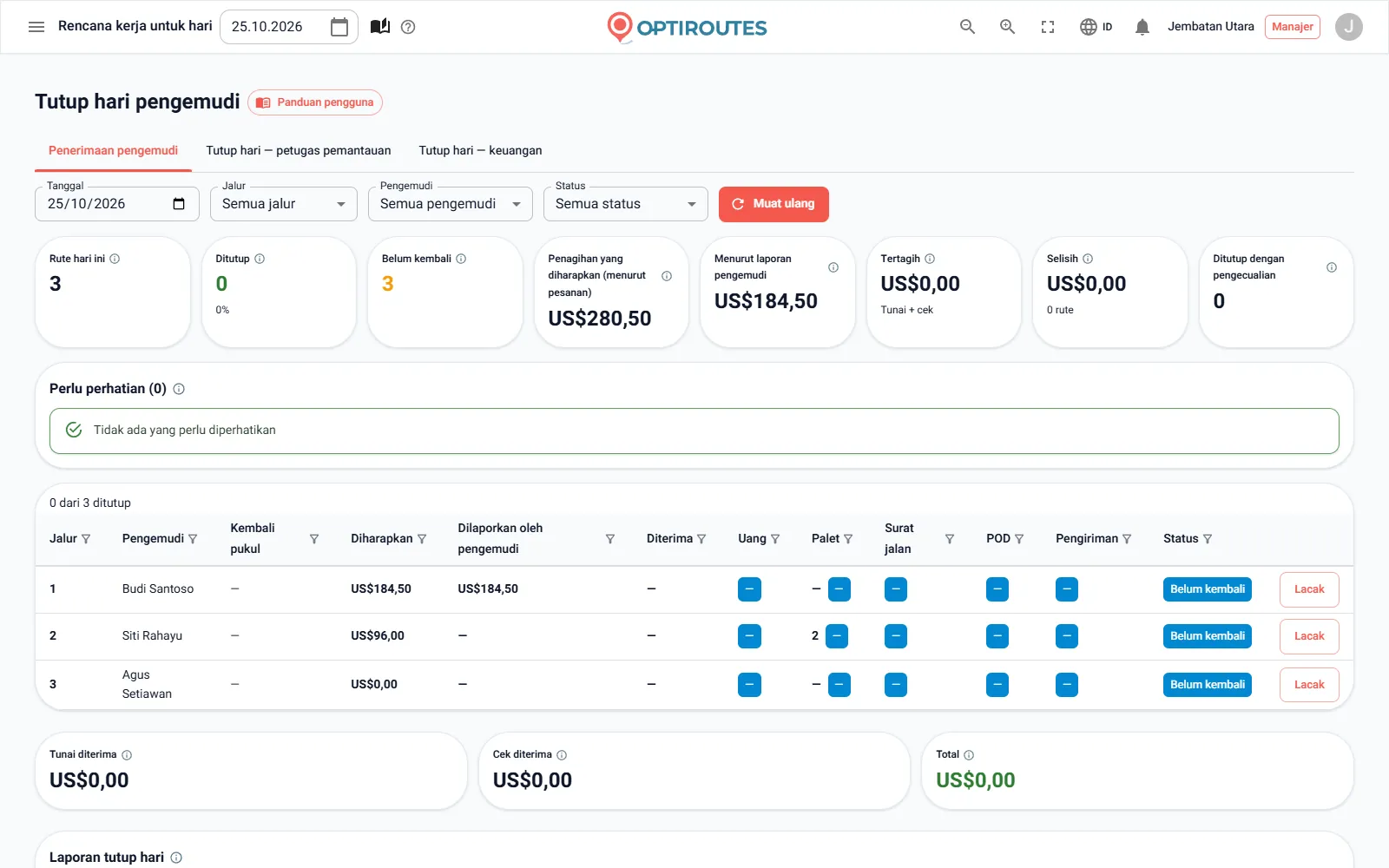
Task: Open the calendar picker beside 25.10.2026
Action: tap(339, 27)
